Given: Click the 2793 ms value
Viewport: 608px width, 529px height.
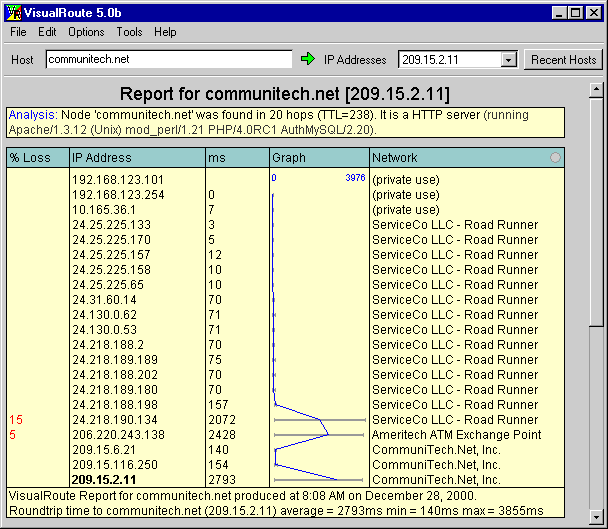Looking at the screenshot, I should 222,480.
